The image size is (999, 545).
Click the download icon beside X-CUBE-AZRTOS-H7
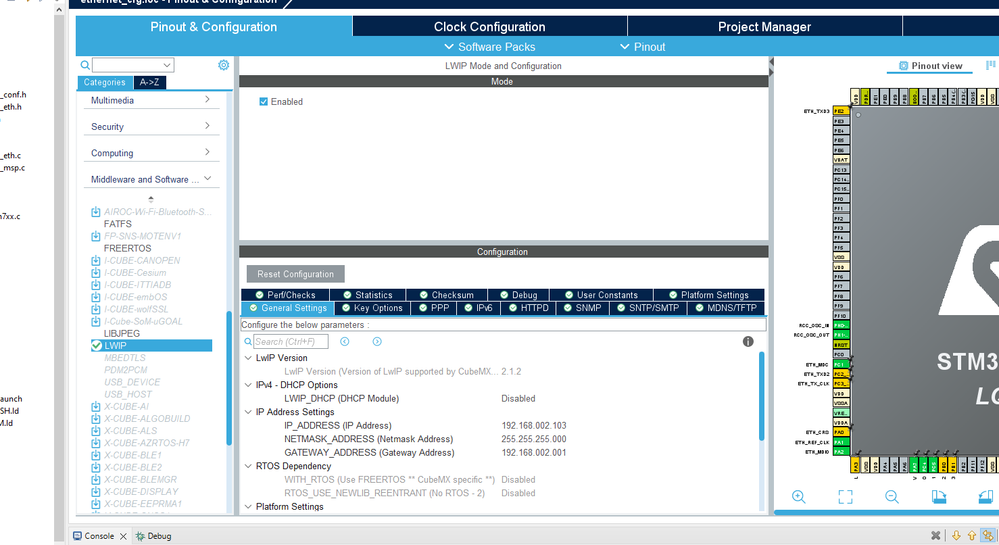click(x=96, y=443)
